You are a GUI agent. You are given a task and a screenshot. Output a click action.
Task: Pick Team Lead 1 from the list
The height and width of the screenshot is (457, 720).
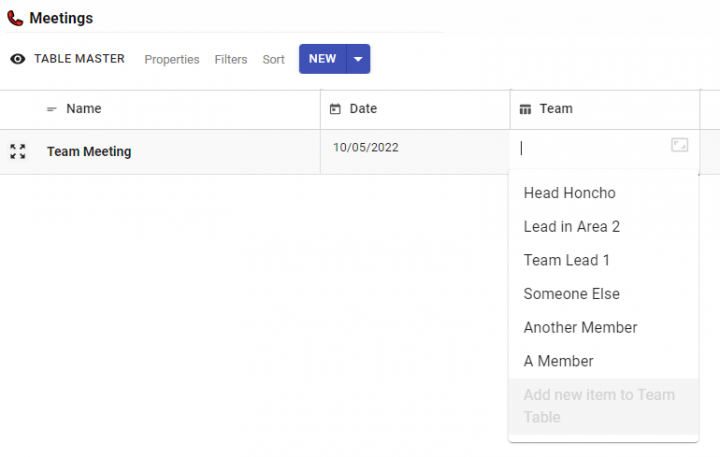(x=567, y=260)
